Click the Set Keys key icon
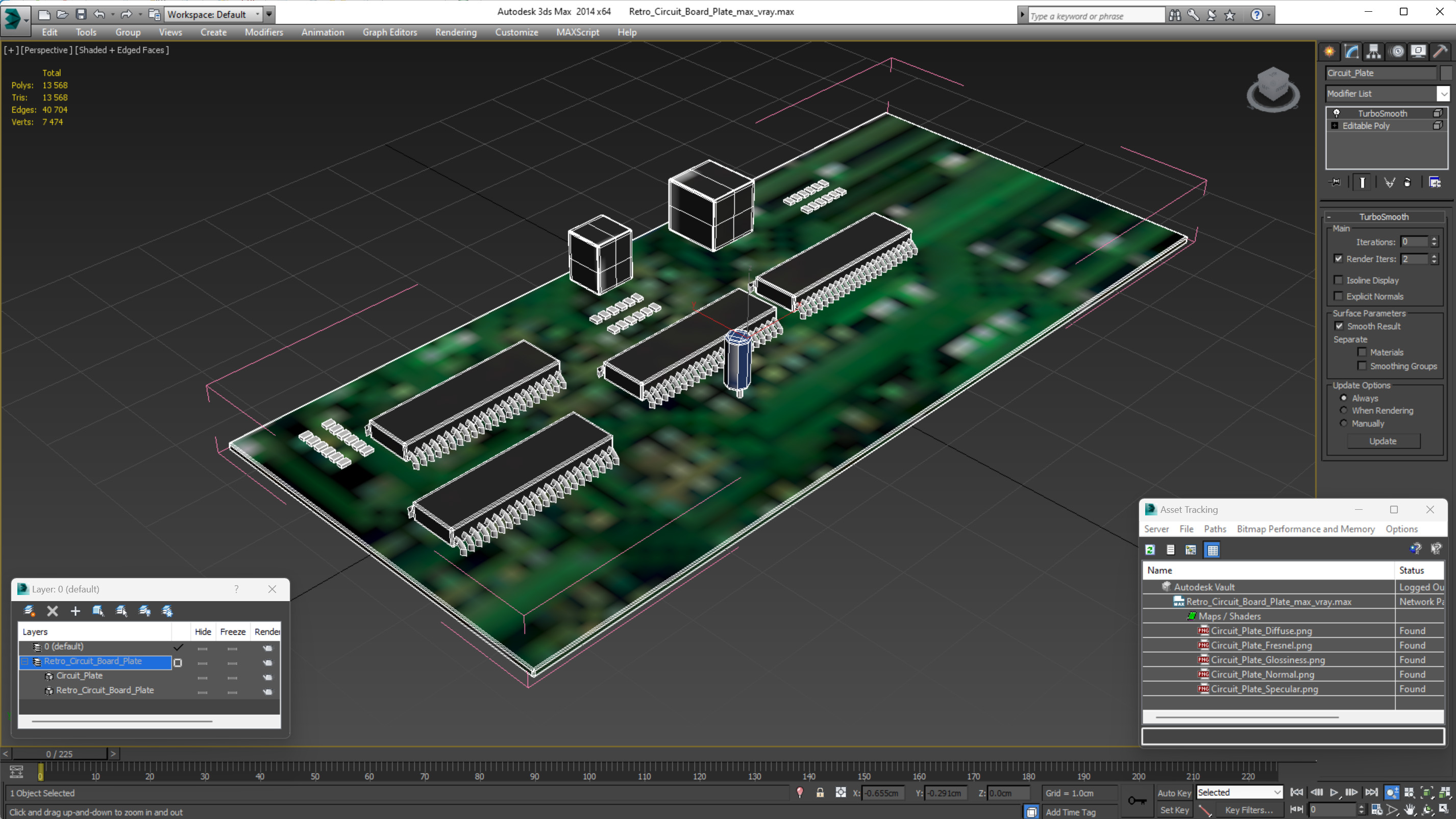The image size is (1456, 819). coord(1137,800)
